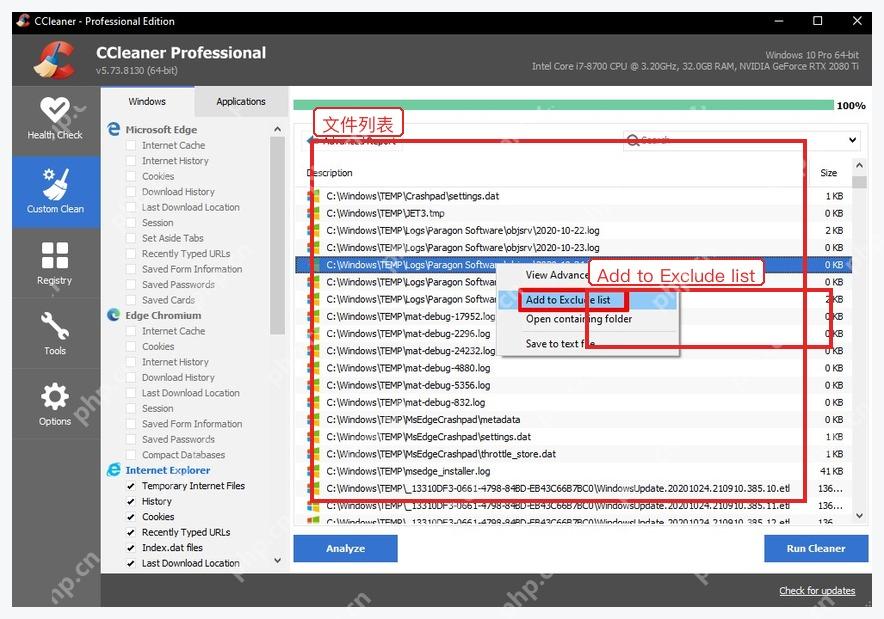Click the CCleaner logo in the header
The width and height of the screenshot is (884, 619).
(x=54, y=59)
